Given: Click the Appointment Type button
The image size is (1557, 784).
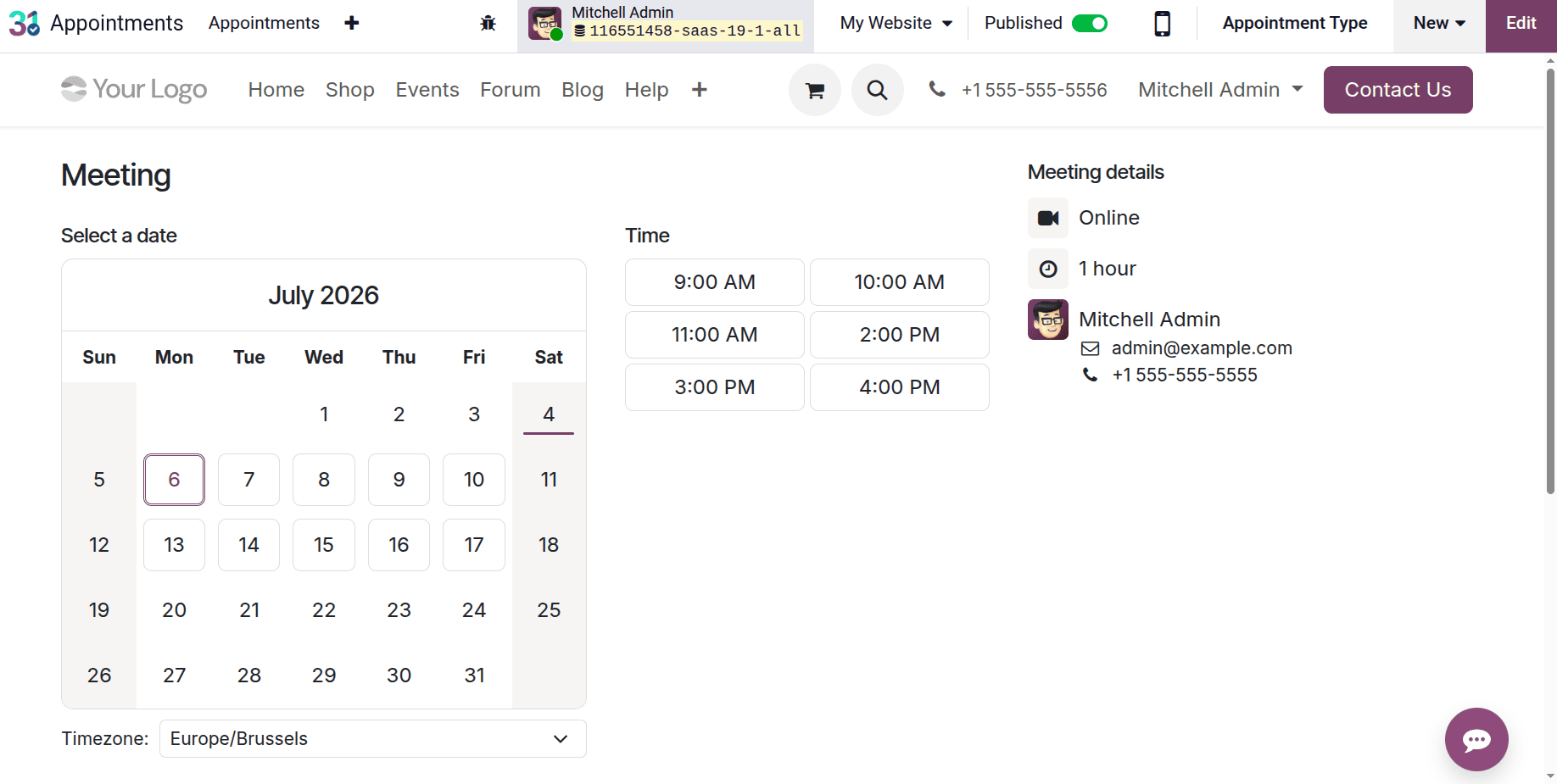Looking at the screenshot, I should [x=1295, y=23].
